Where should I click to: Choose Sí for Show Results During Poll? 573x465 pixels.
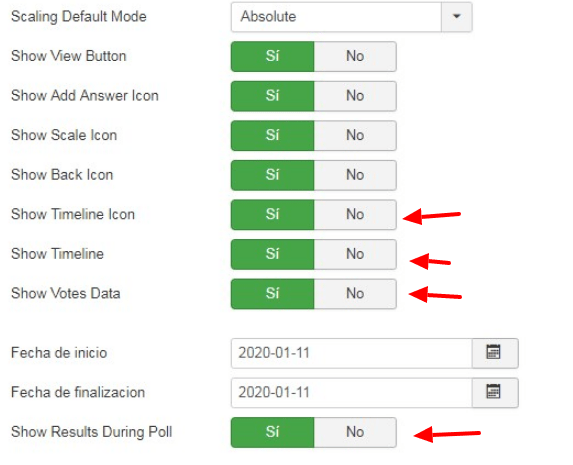pyautogui.click(x=273, y=432)
